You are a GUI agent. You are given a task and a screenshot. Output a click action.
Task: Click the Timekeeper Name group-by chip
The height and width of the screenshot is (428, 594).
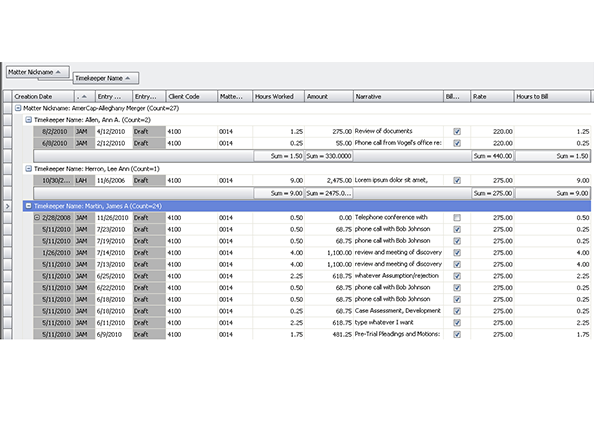pyautogui.click(x=106, y=78)
